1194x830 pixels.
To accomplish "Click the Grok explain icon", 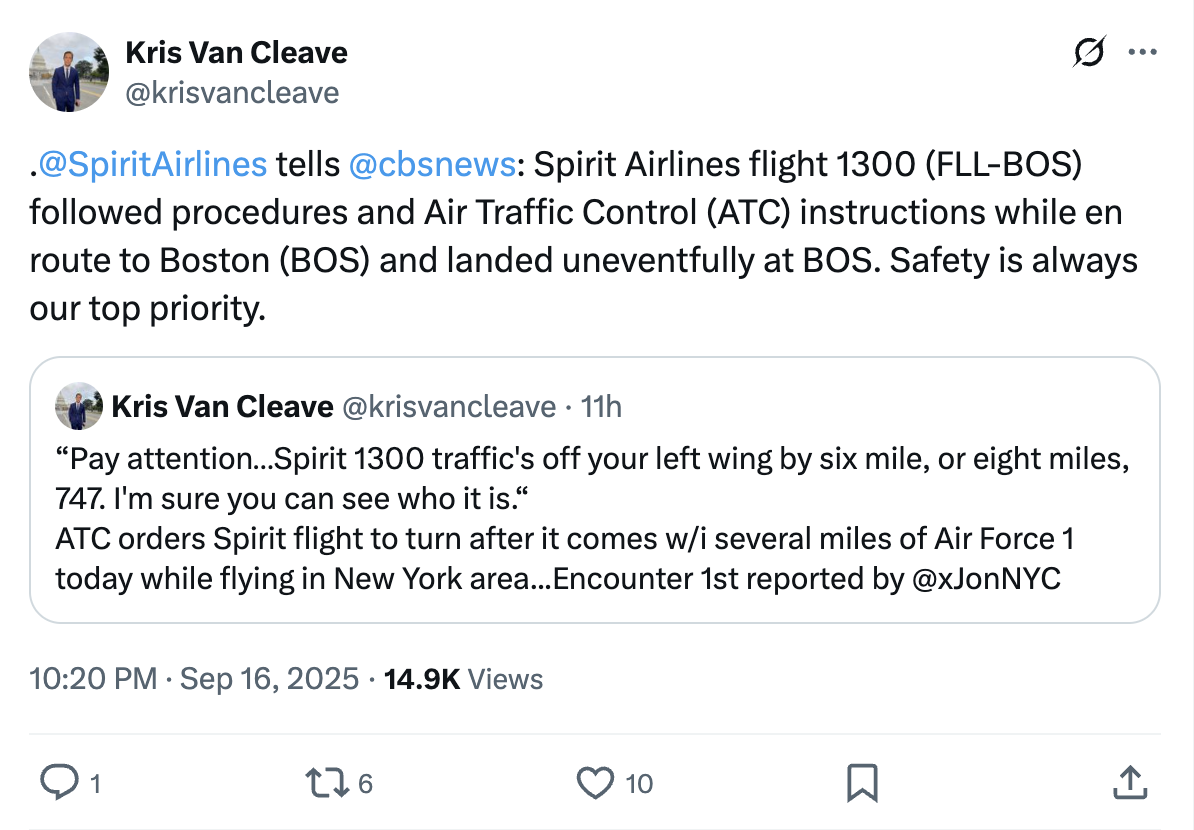I will 1089,52.
